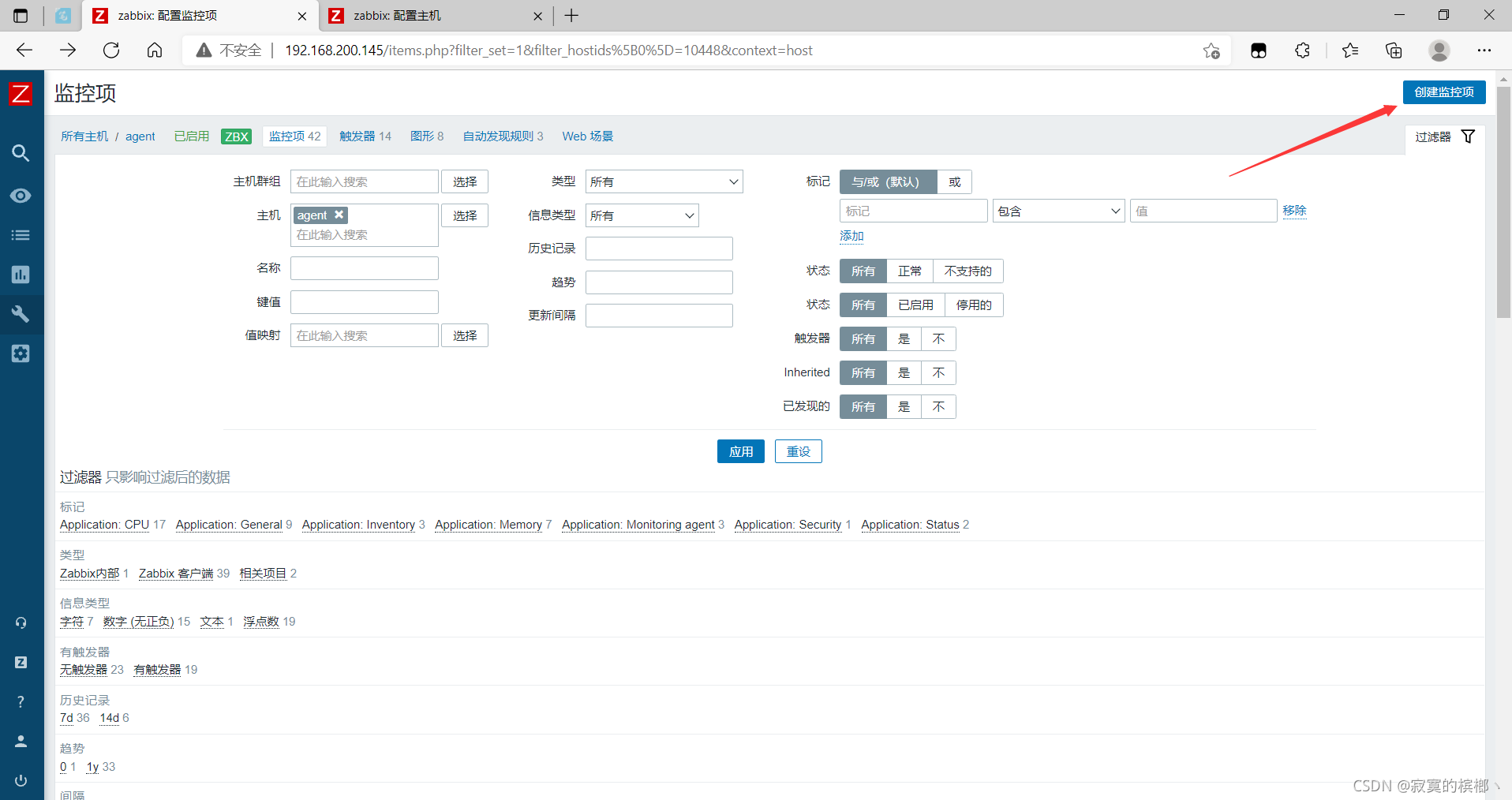
Task: Open the Inventory list icon menu
Action: (x=21, y=235)
